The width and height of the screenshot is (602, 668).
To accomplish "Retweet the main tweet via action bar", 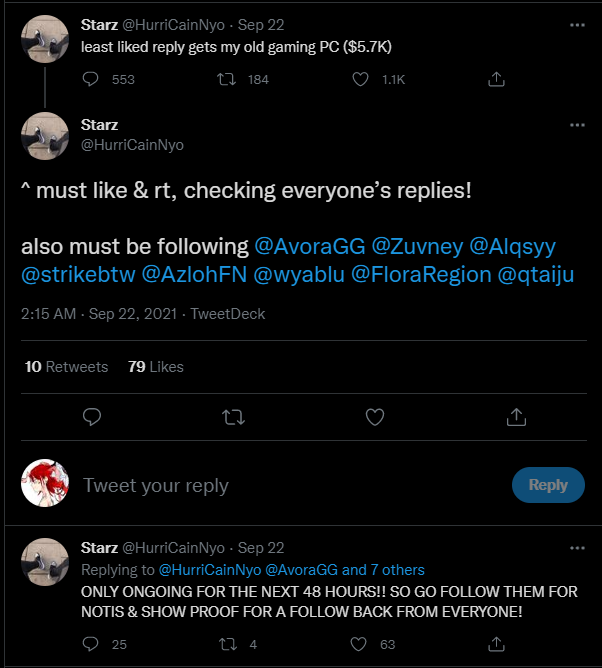I will click(x=233, y=415).
